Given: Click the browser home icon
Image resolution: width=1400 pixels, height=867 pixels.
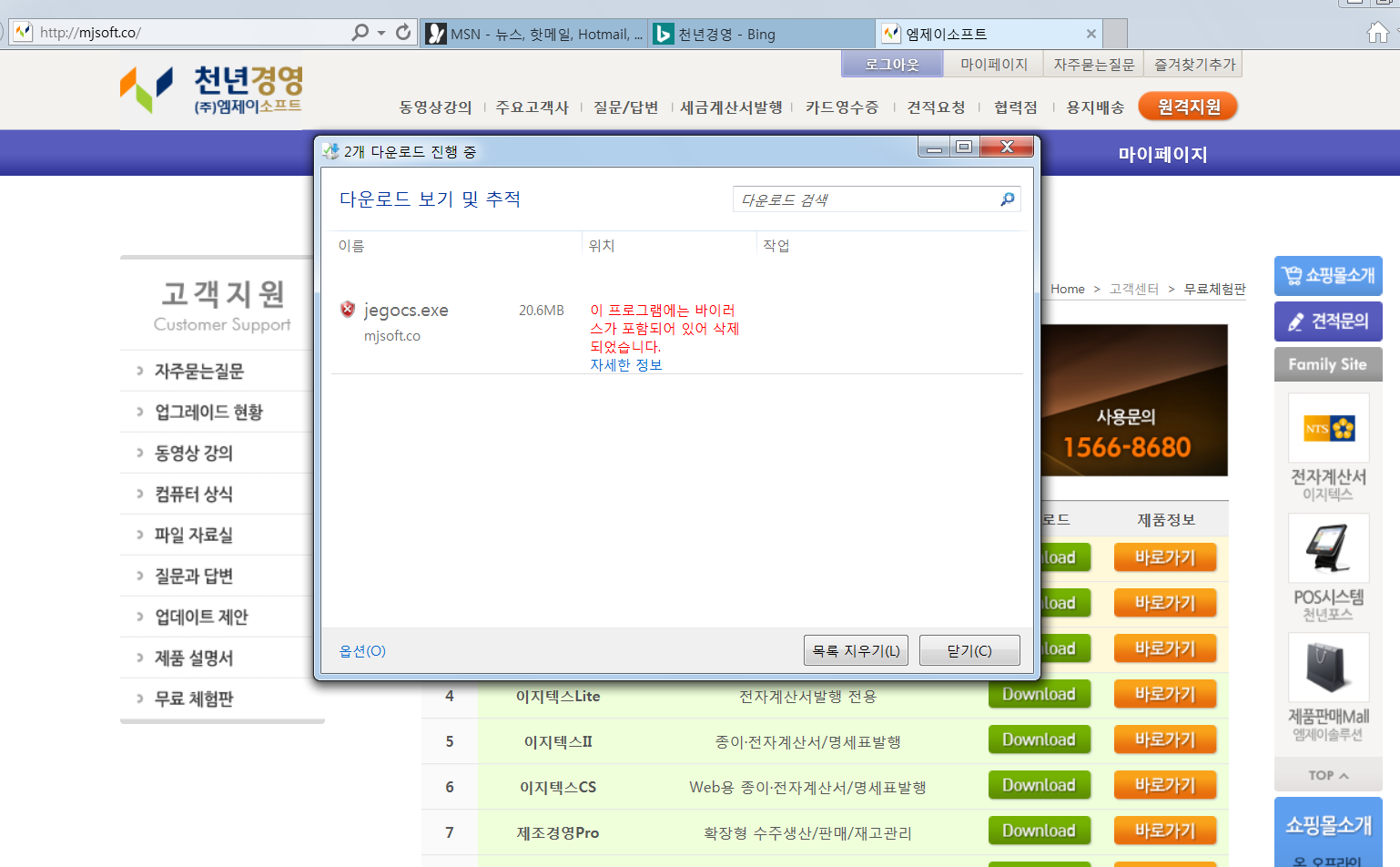Looking at the screenshot, I should [1378, 34].
